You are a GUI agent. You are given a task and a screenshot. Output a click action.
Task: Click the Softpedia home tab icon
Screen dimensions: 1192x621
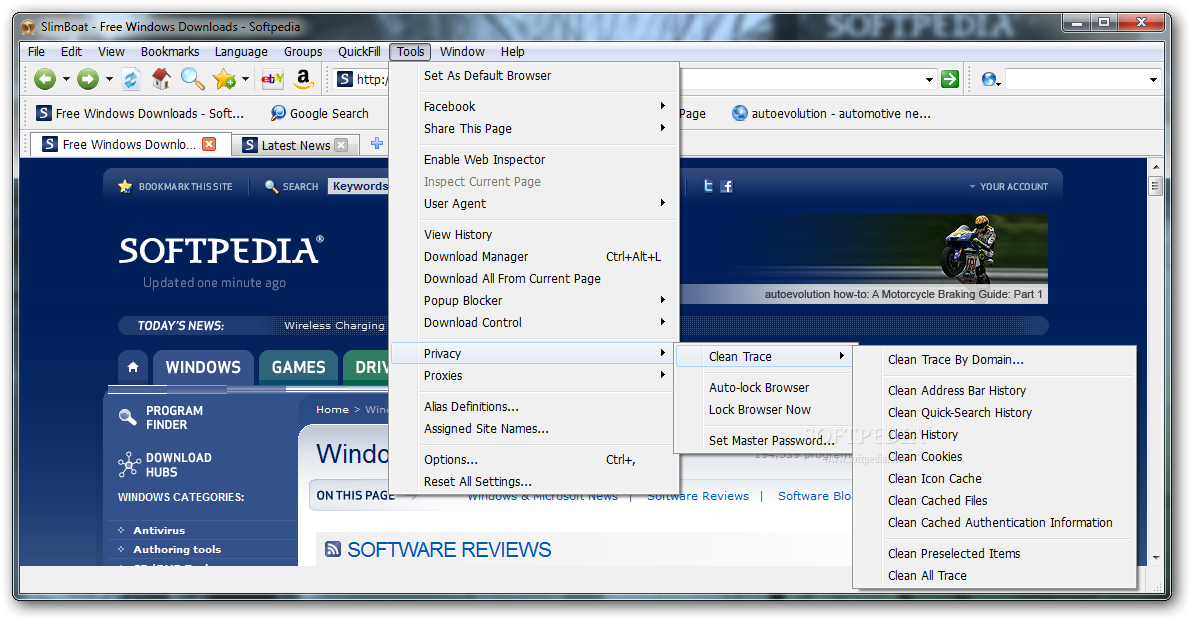pyautogui.click(x=133, y=367)
